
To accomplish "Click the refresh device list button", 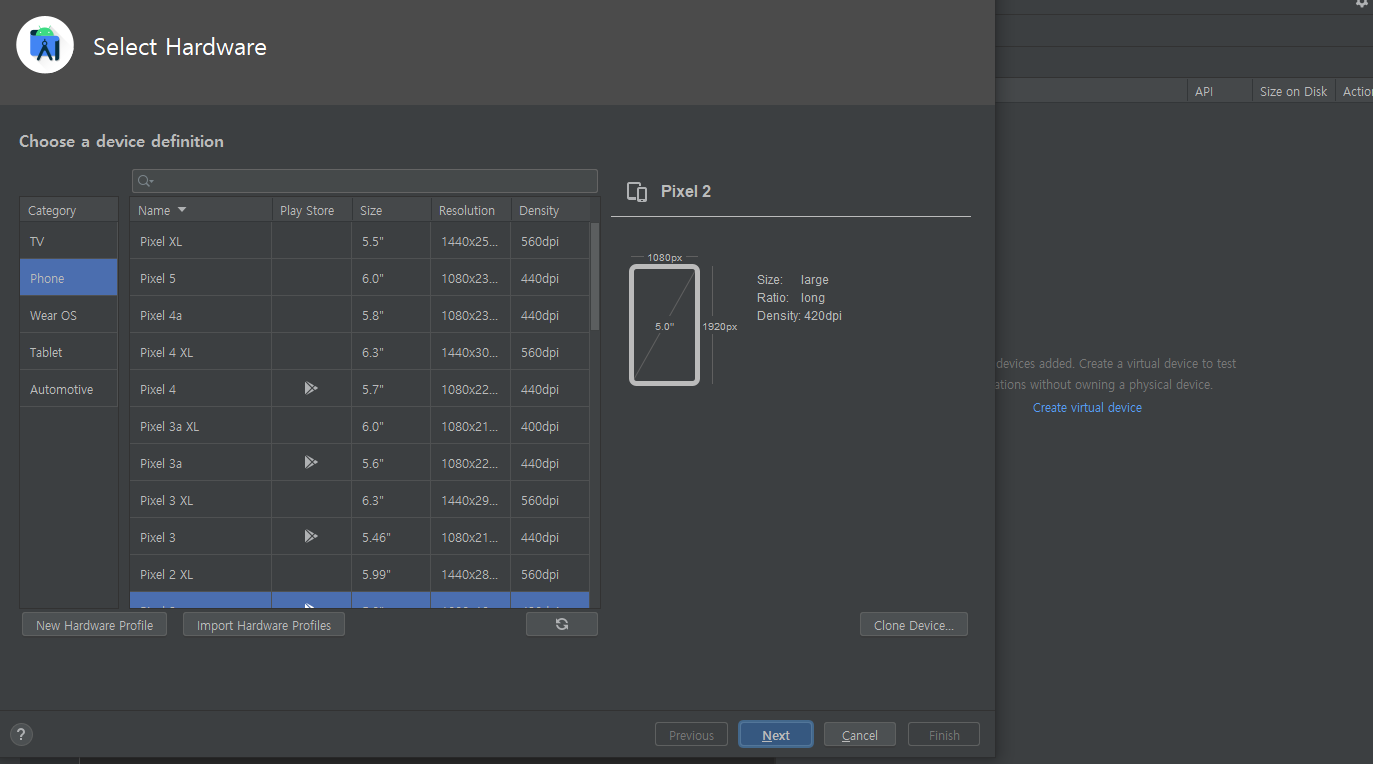I will 562,624.
